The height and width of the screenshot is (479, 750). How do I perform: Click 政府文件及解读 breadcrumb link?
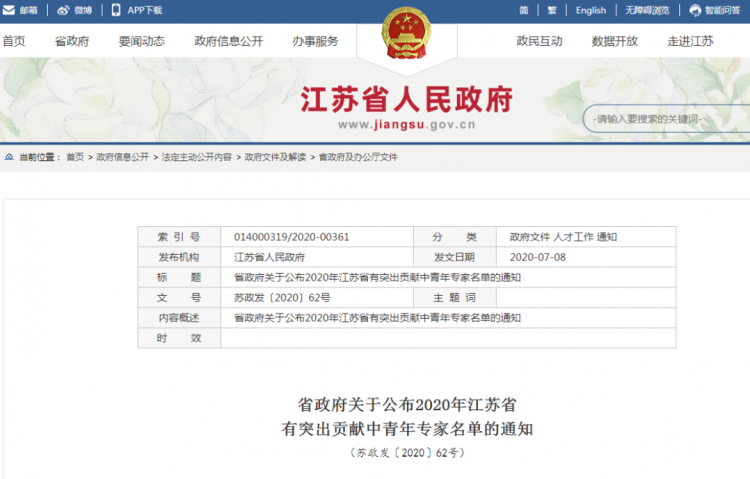click(x=275, y=158)
